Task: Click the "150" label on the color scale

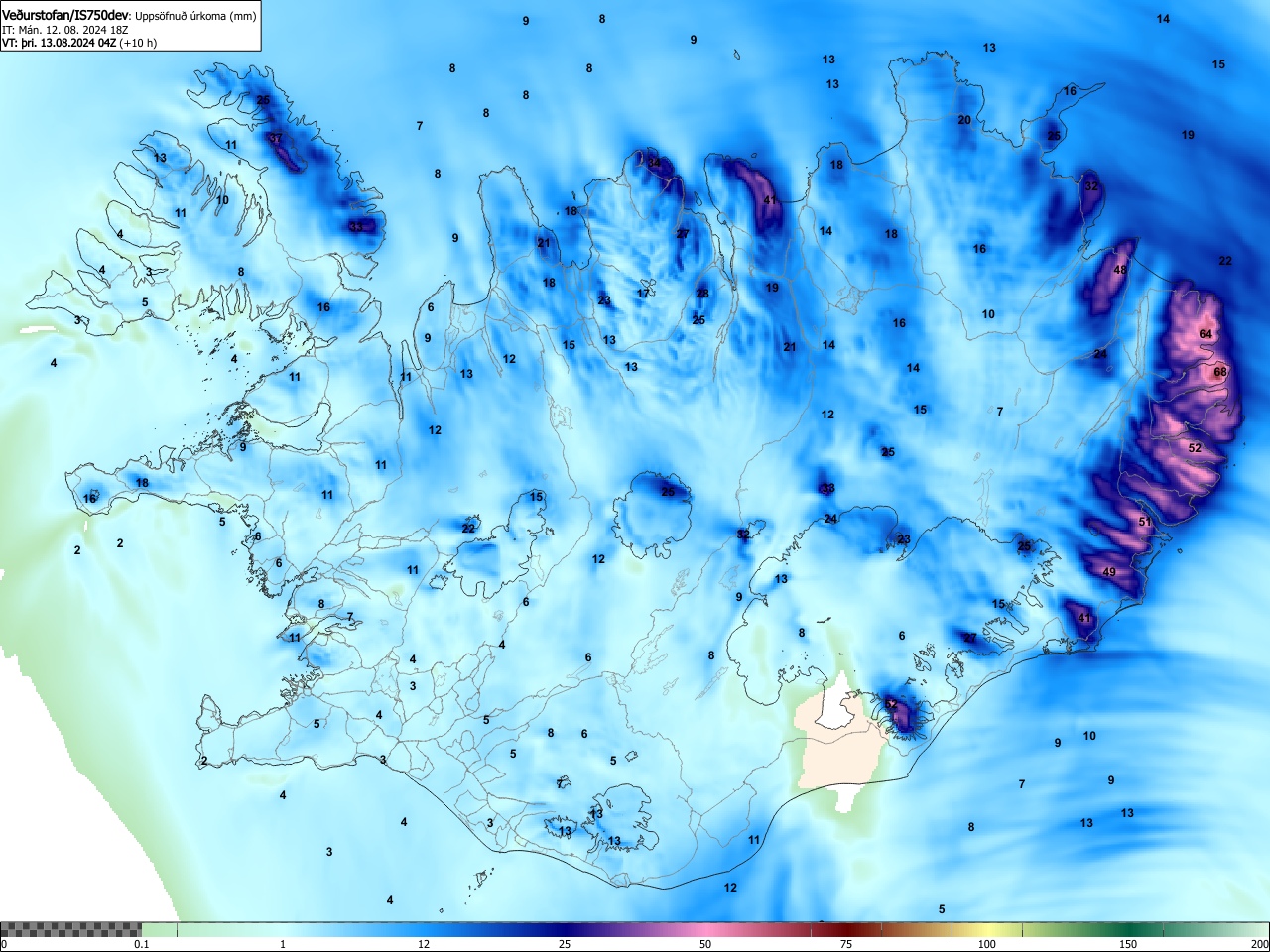Action: [x=1128, y=944]
